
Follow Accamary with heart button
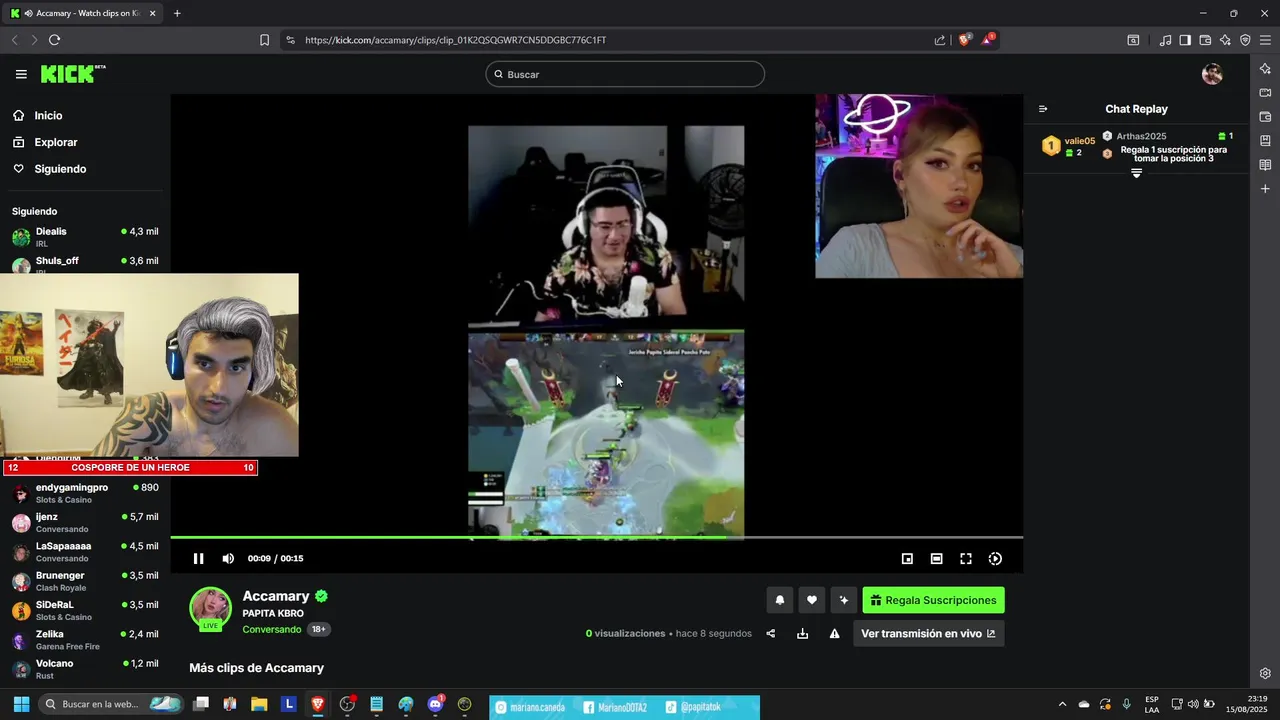pos(812,600)
